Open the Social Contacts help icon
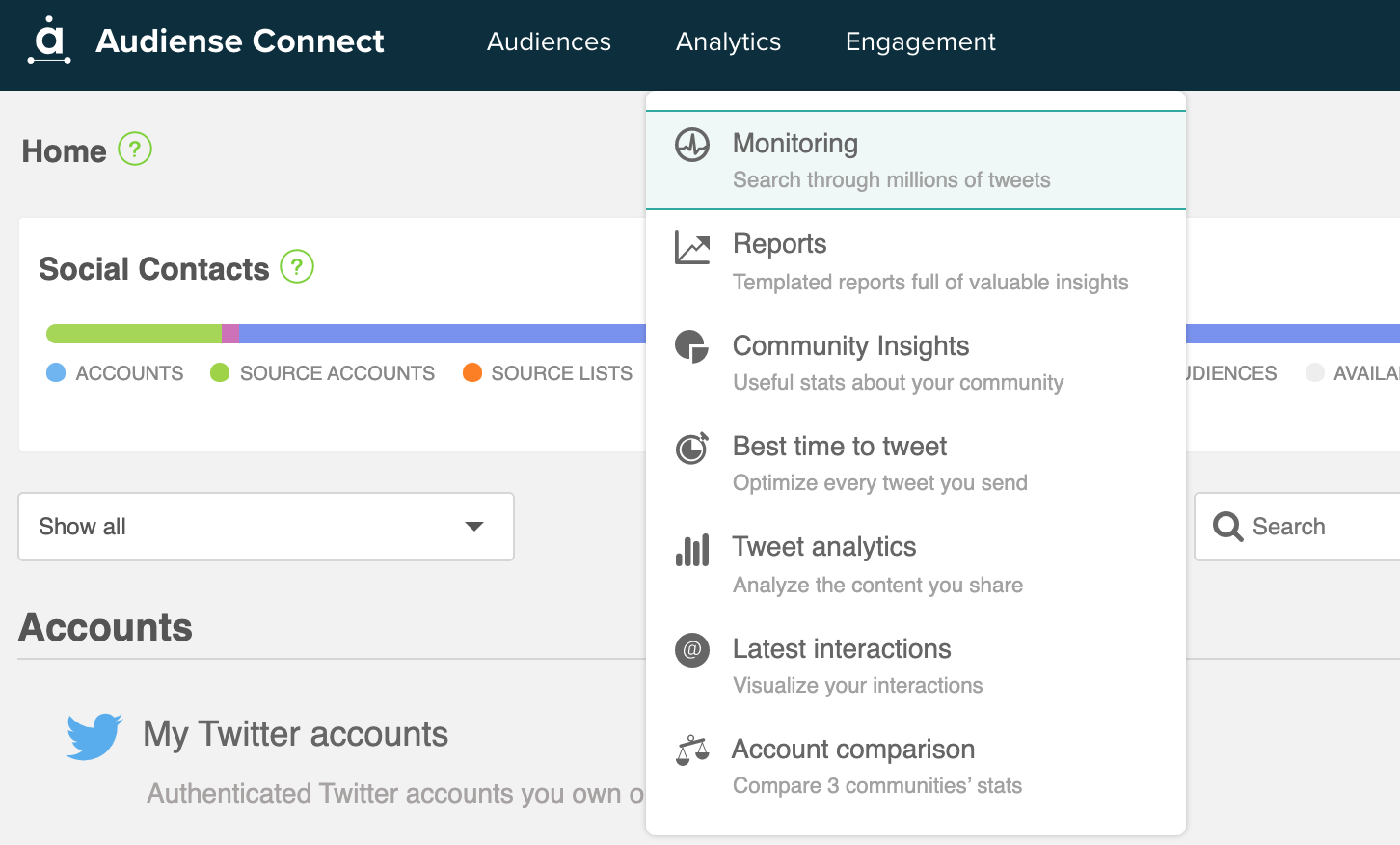The image size is (1400, 845). coord(297,266)
